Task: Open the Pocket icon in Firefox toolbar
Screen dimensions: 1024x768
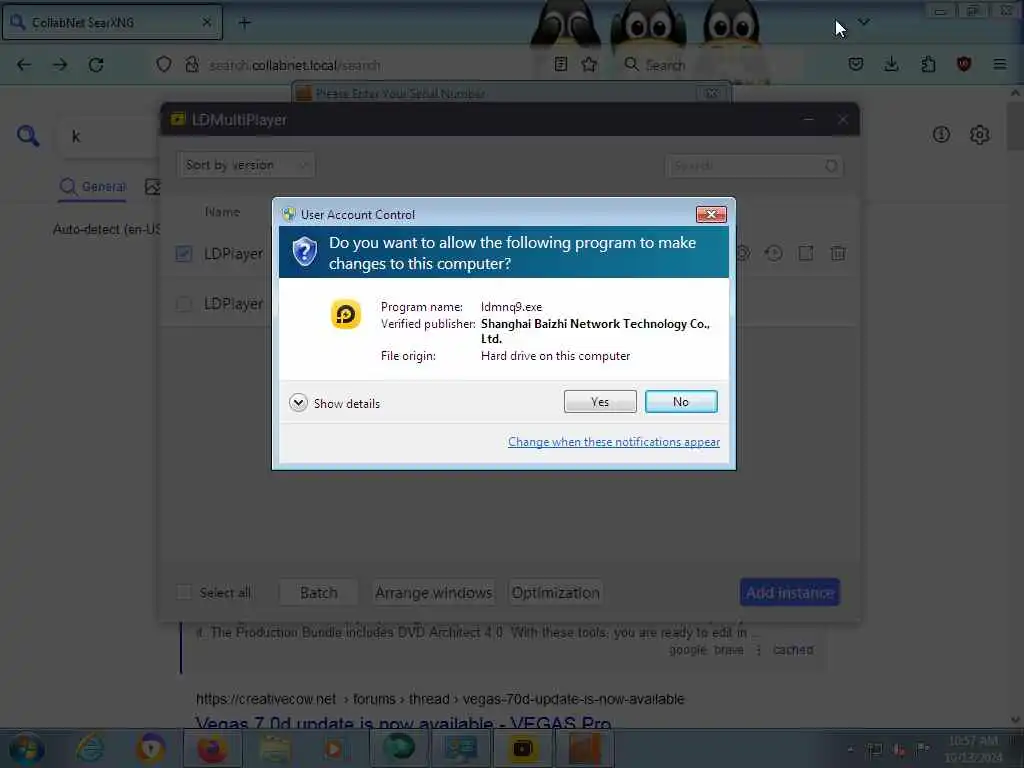Action: (x=856, y=64)
